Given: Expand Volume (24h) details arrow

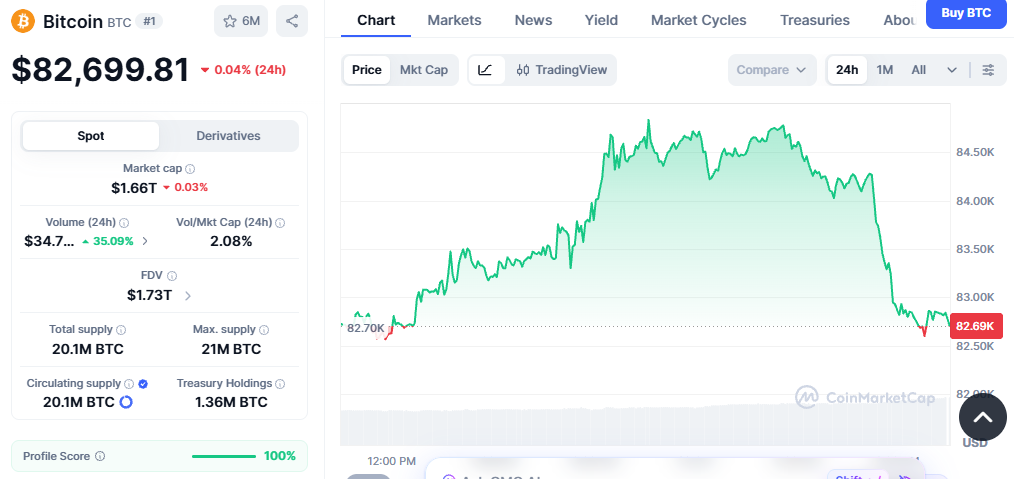Looking at the screenshot, I should tap(145, 241).
